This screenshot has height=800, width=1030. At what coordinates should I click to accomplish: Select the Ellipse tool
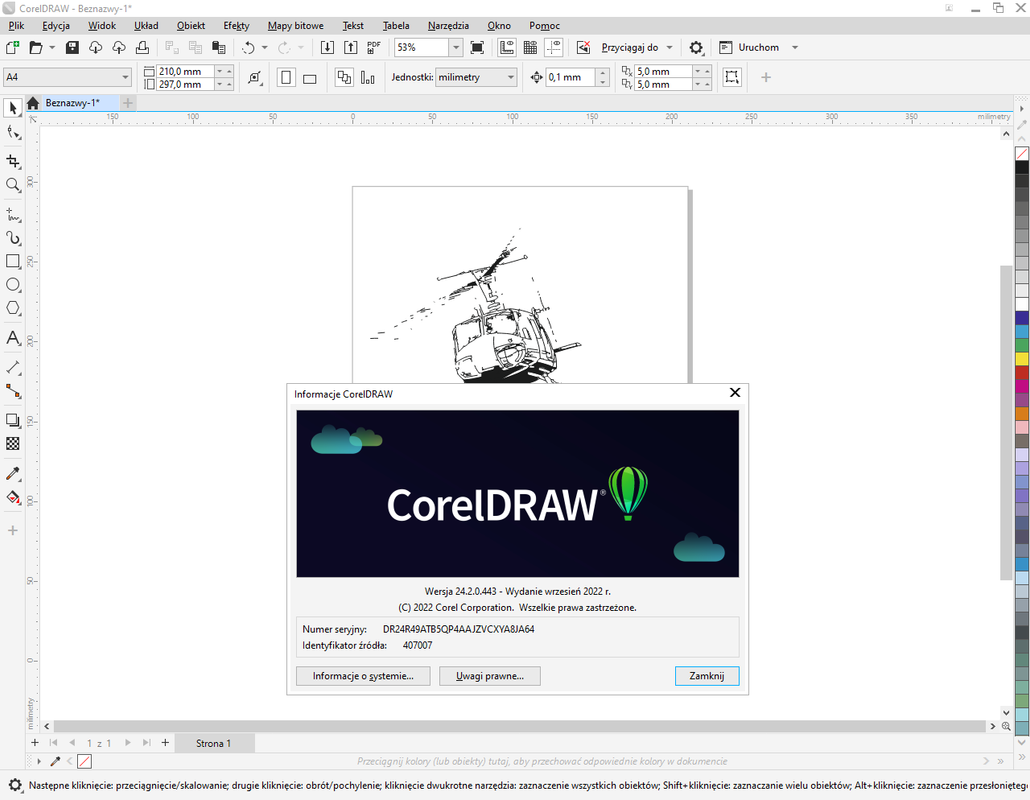click(12, 284)
